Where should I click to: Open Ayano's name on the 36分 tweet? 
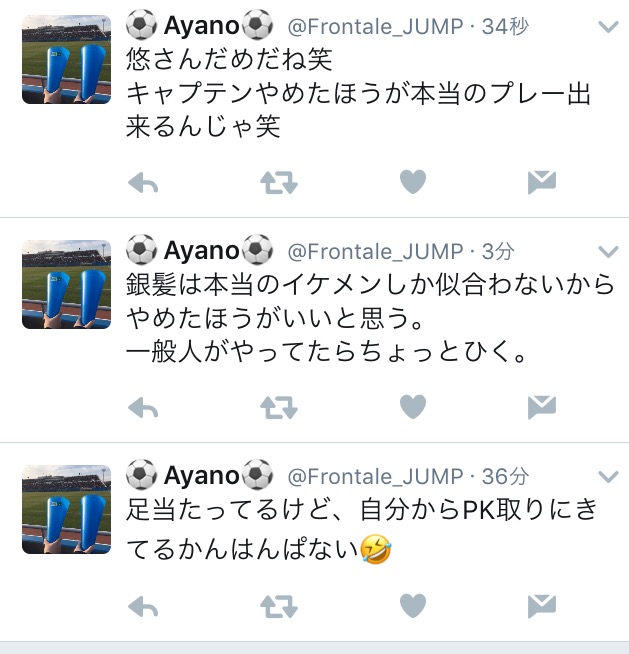(199, 475)
